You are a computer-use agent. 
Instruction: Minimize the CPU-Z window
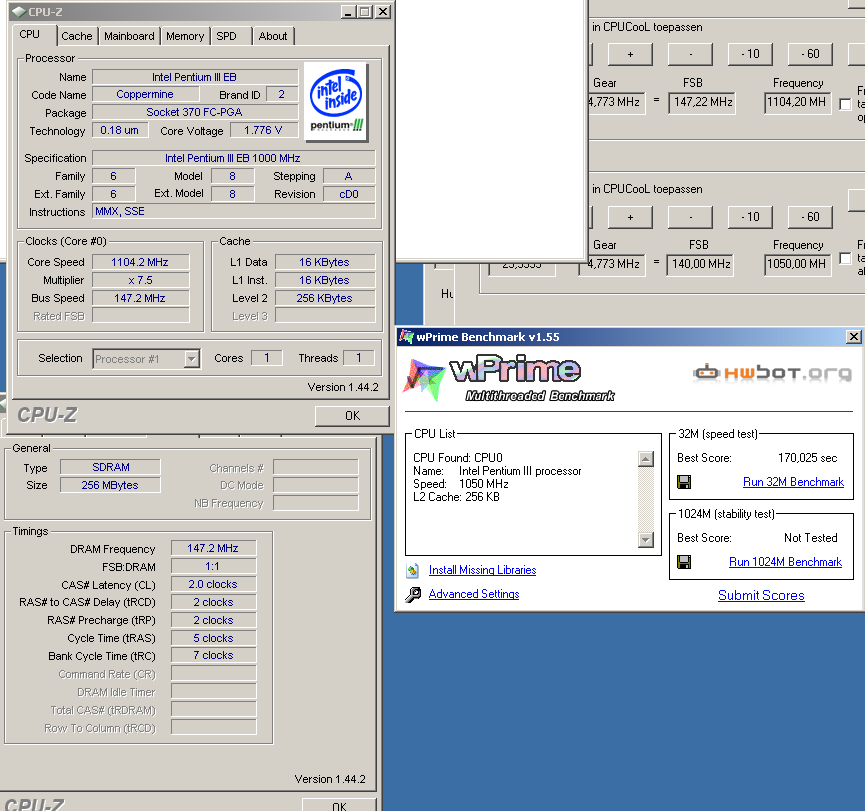(348, 12)
